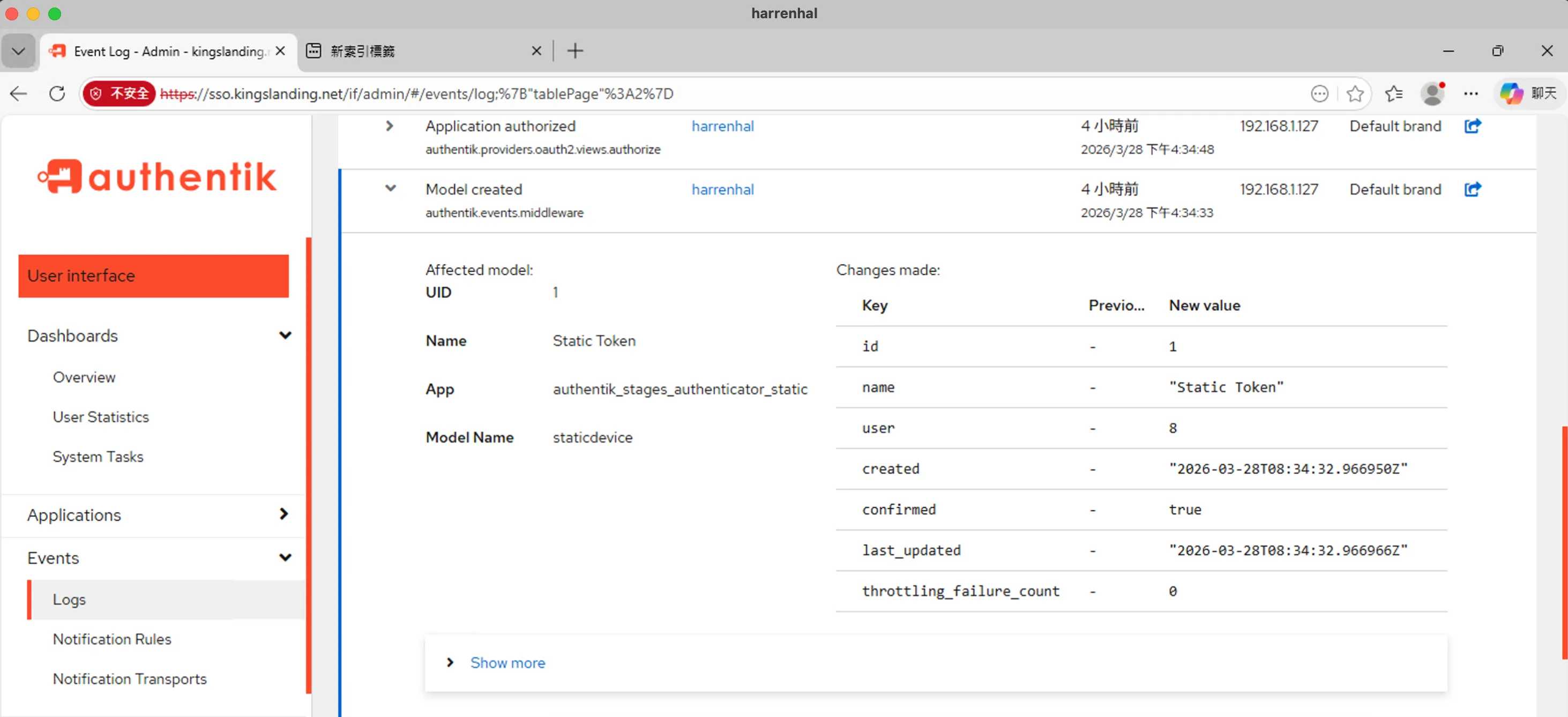The width and height of the screenshot is (1568, 717).
Task: Reload the Event Log page
Action: pos(57,94)
